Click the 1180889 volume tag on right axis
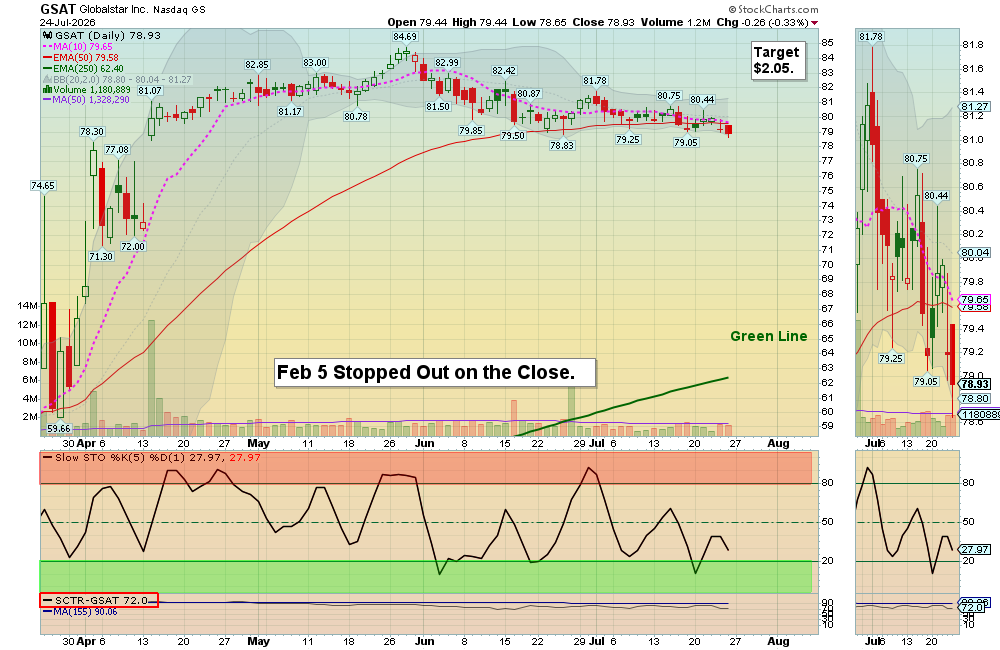This screenshot has width=1000, height=650. (x=979, y=414)
